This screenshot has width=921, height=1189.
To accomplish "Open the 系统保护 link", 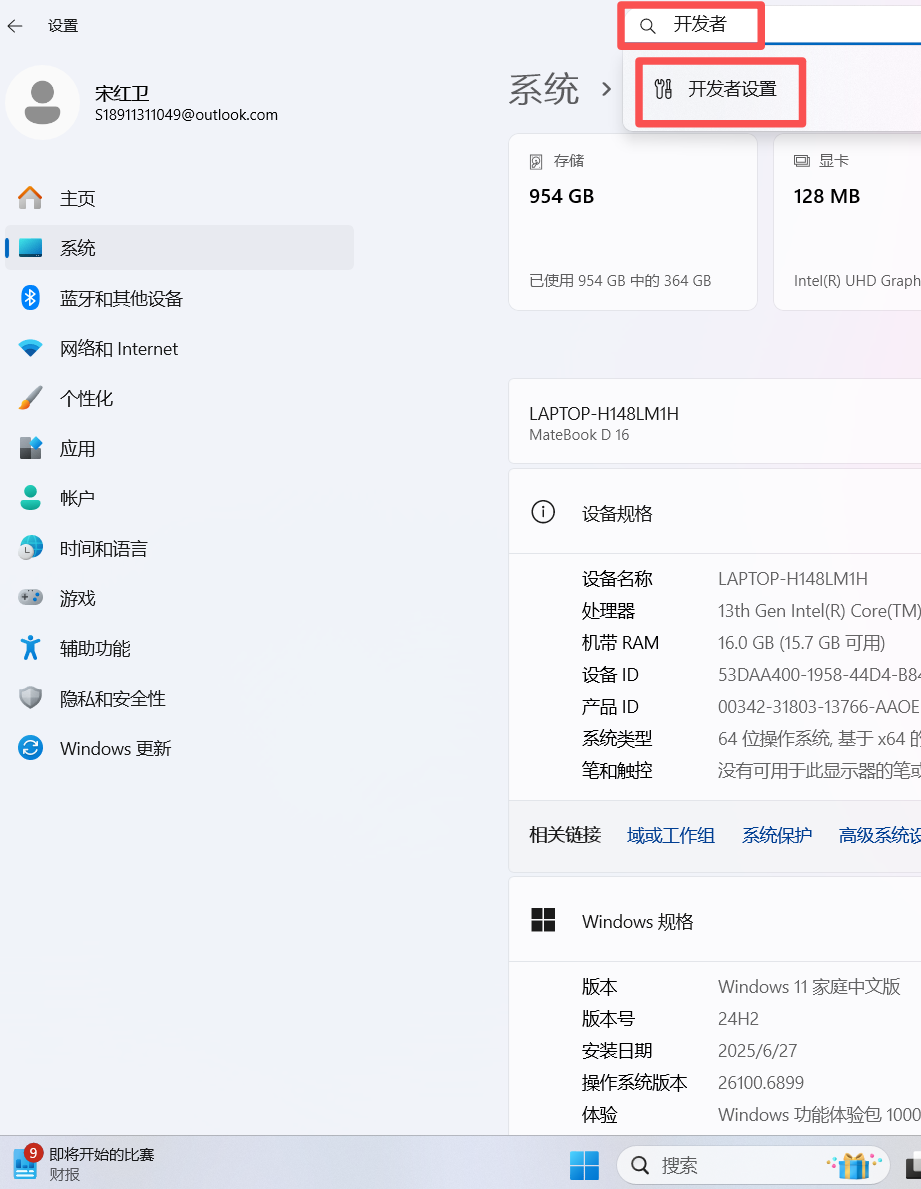I will coord(776,835).
